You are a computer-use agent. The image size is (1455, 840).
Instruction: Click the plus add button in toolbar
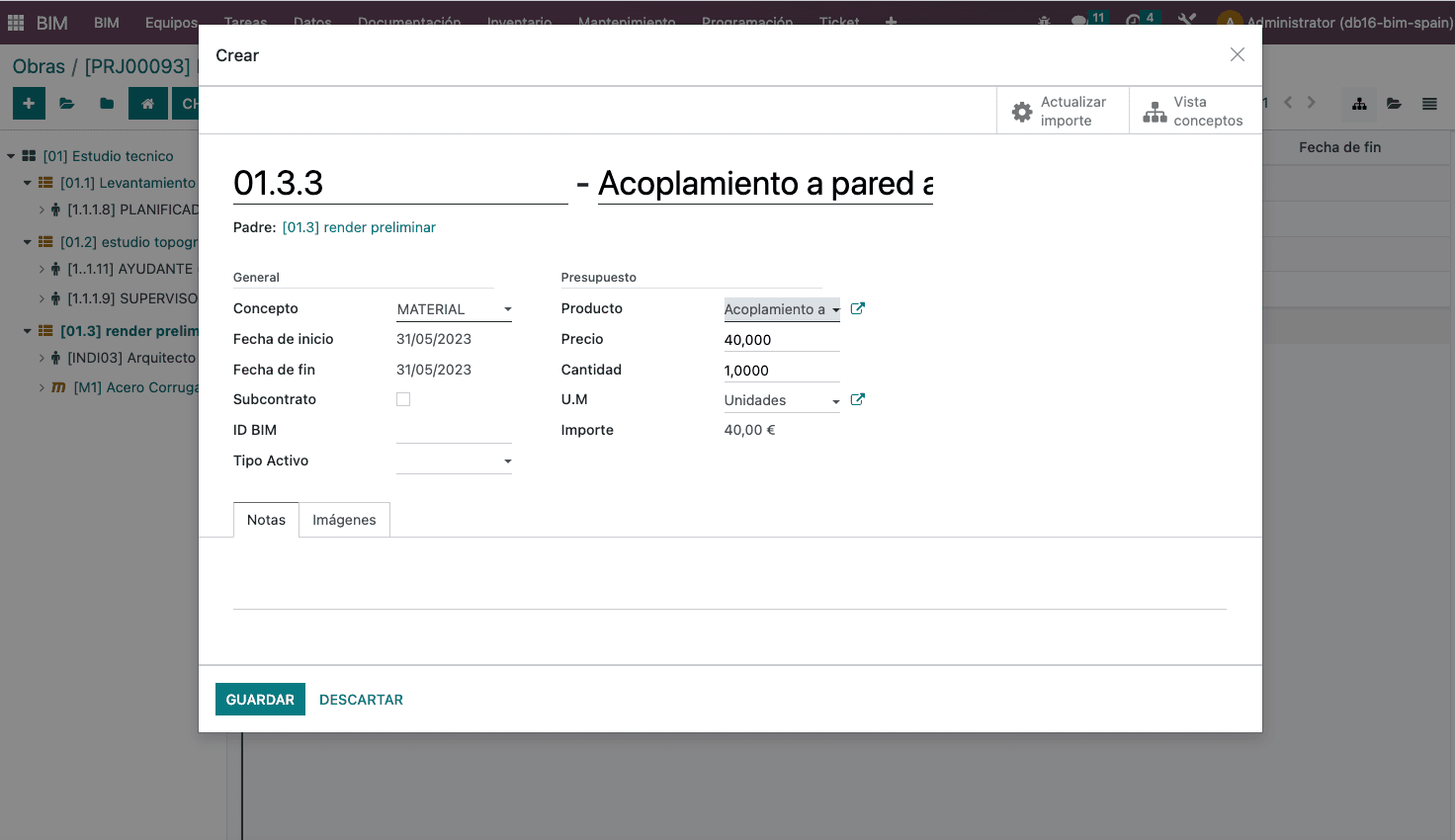[x=29, y=104]
